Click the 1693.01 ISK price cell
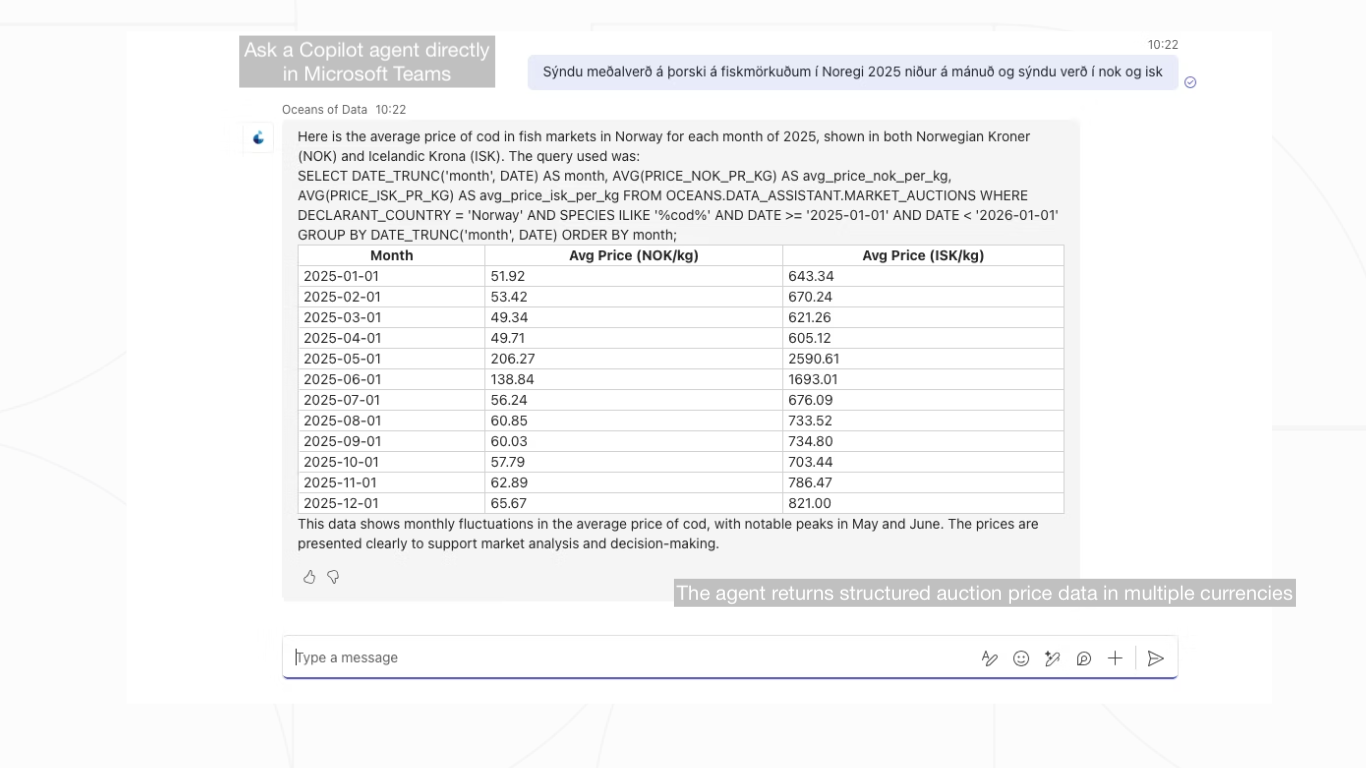The height and width of the screenshot is (768, 1366). 923,380
